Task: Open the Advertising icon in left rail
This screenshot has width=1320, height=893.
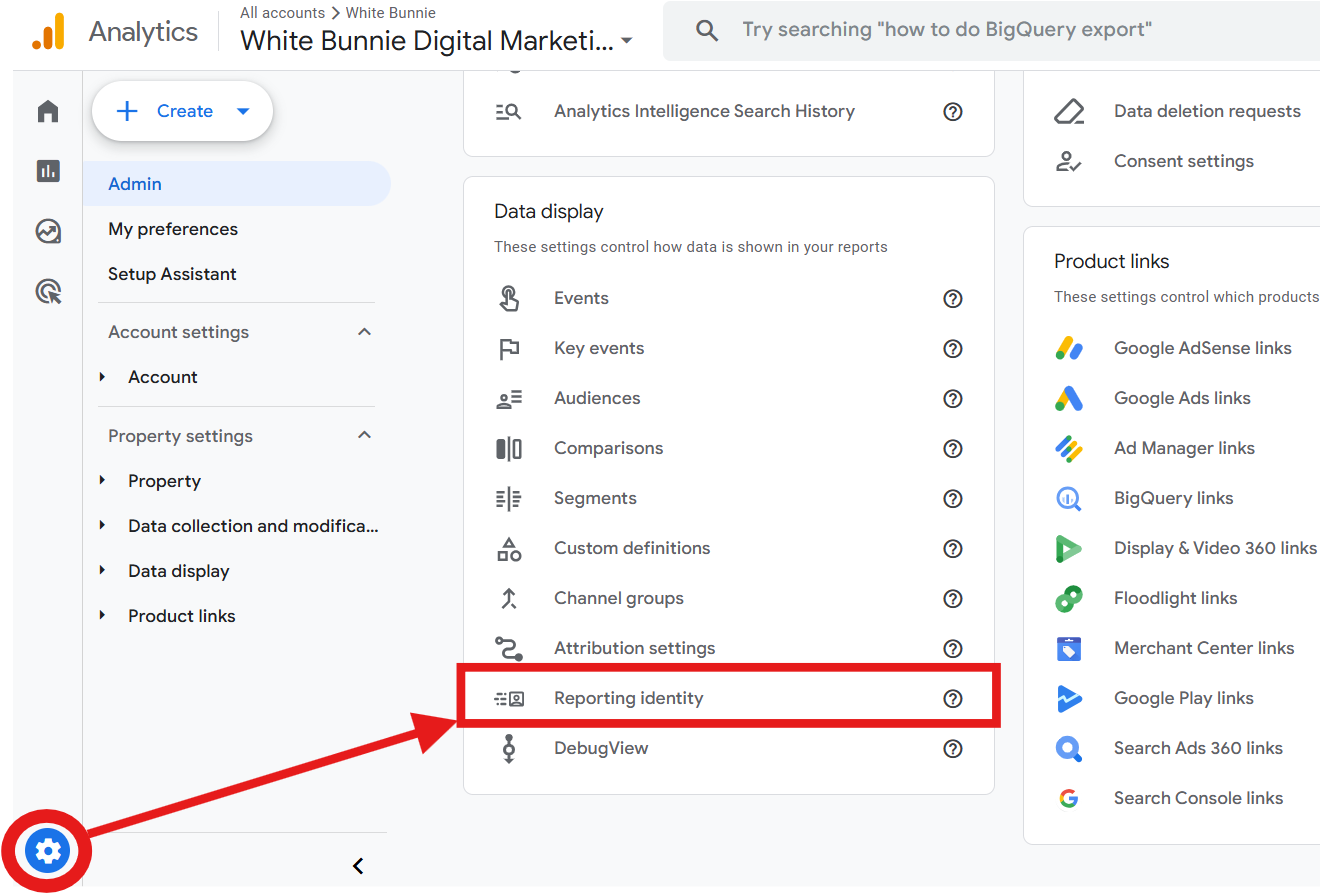Action: [x=48, y=292]
